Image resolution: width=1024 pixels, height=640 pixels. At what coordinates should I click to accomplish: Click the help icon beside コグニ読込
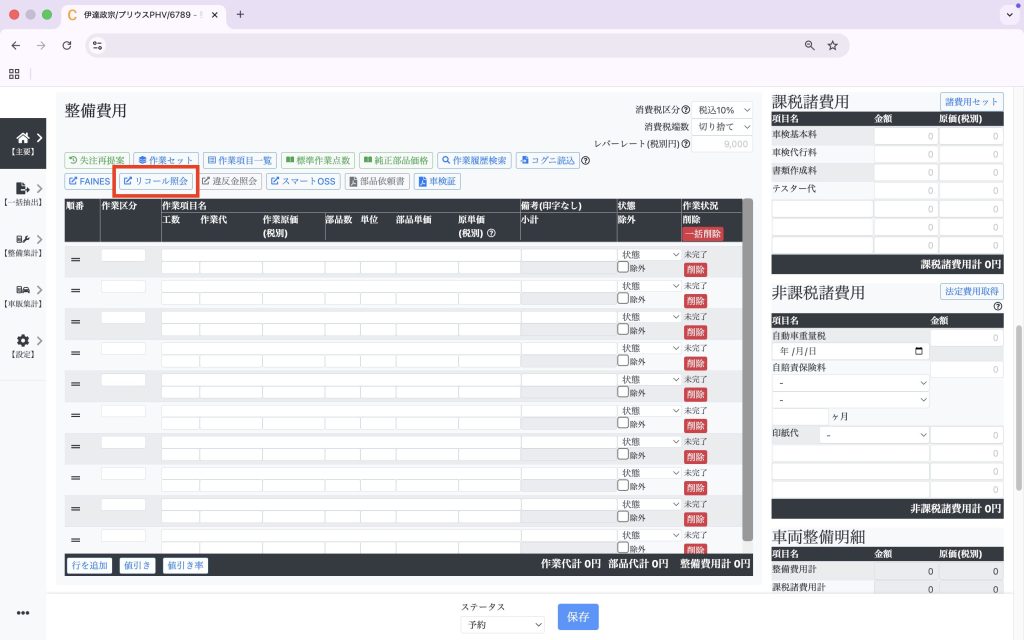[x=586, y=160]
